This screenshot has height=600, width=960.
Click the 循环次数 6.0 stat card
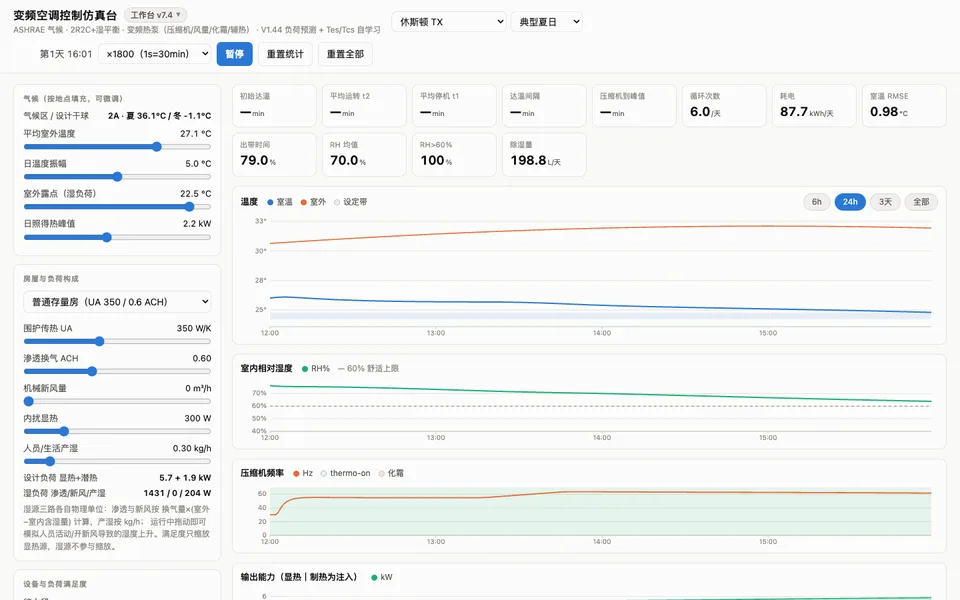tap(724, 105)
